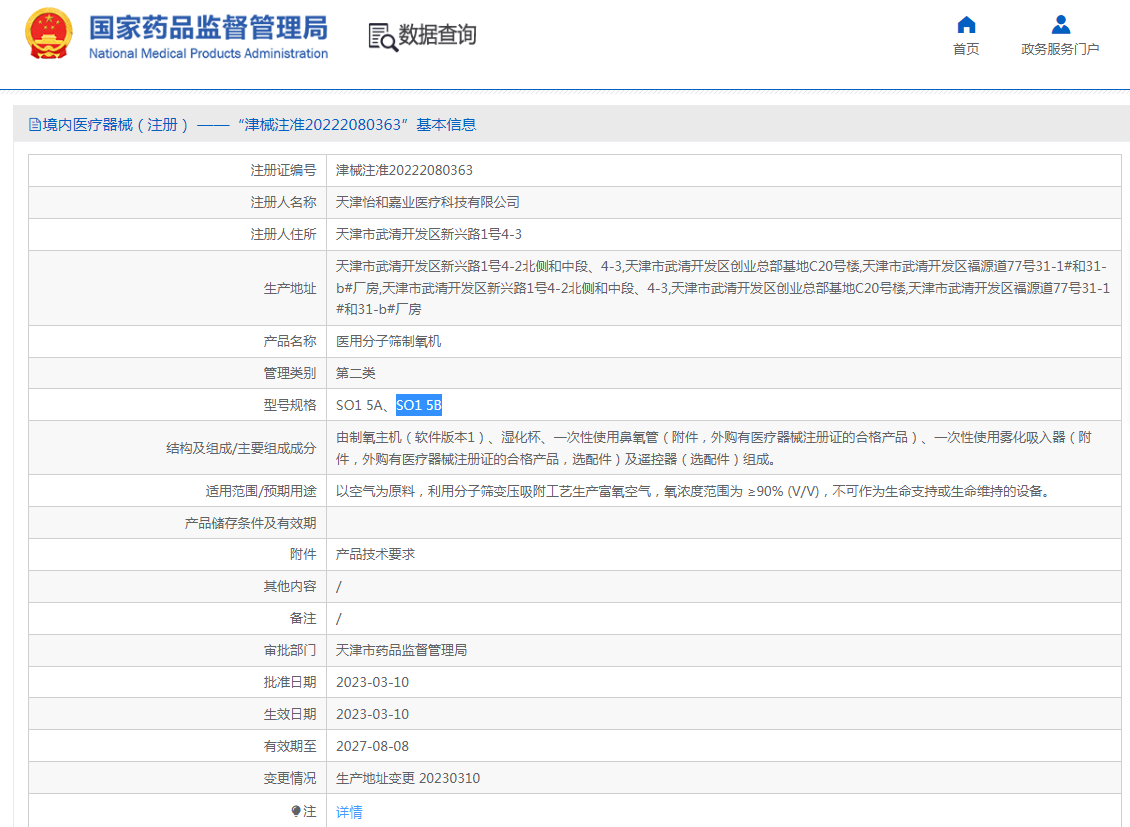Click the 型号规格 row label
Screen dimensions: 1130x827
pyautogui.click(x=290, y=406)
